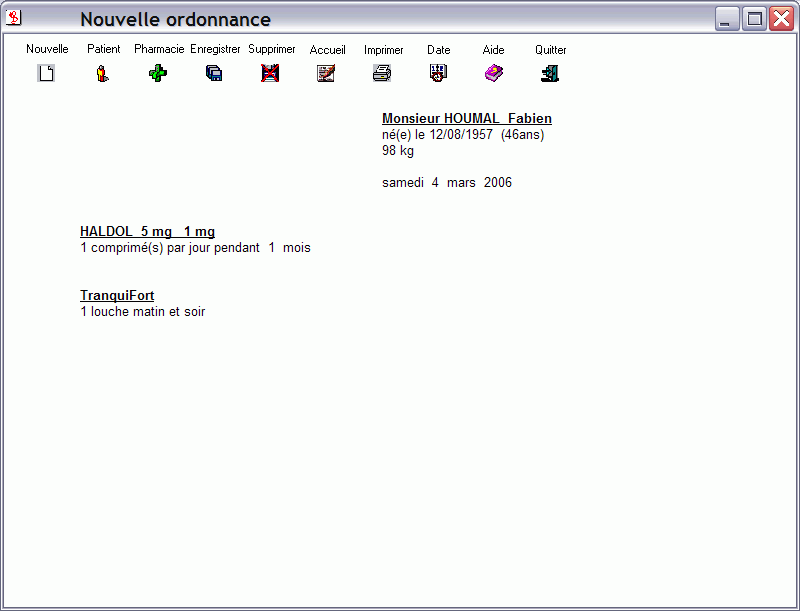Click the Nouvelle toolbar label
This screenshot has height=611, width=800.
pos(47,49)
